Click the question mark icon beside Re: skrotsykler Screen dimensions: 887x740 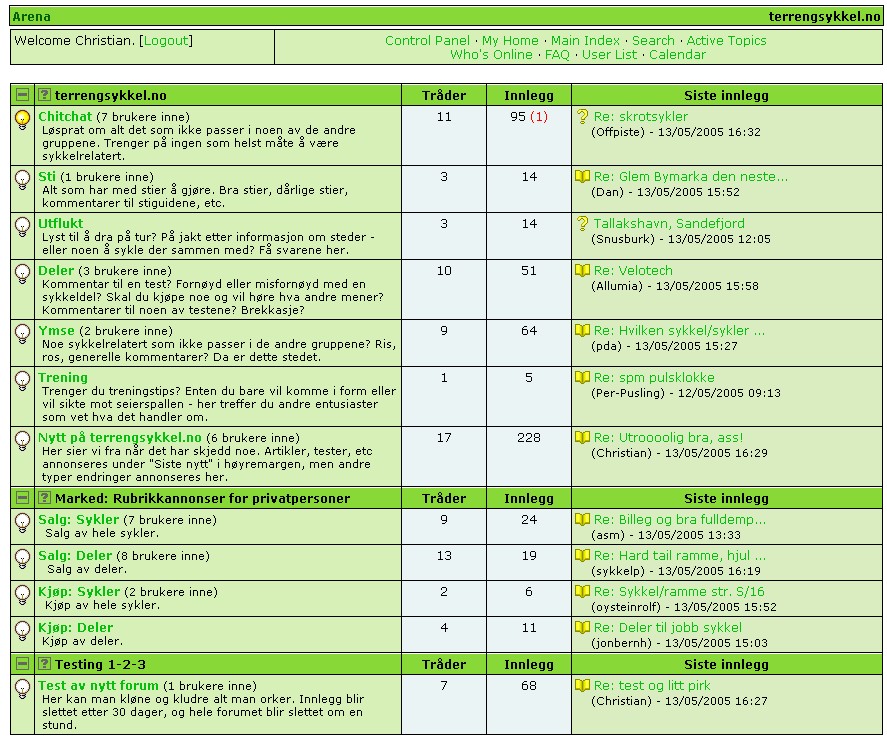[x=582, y=117]
